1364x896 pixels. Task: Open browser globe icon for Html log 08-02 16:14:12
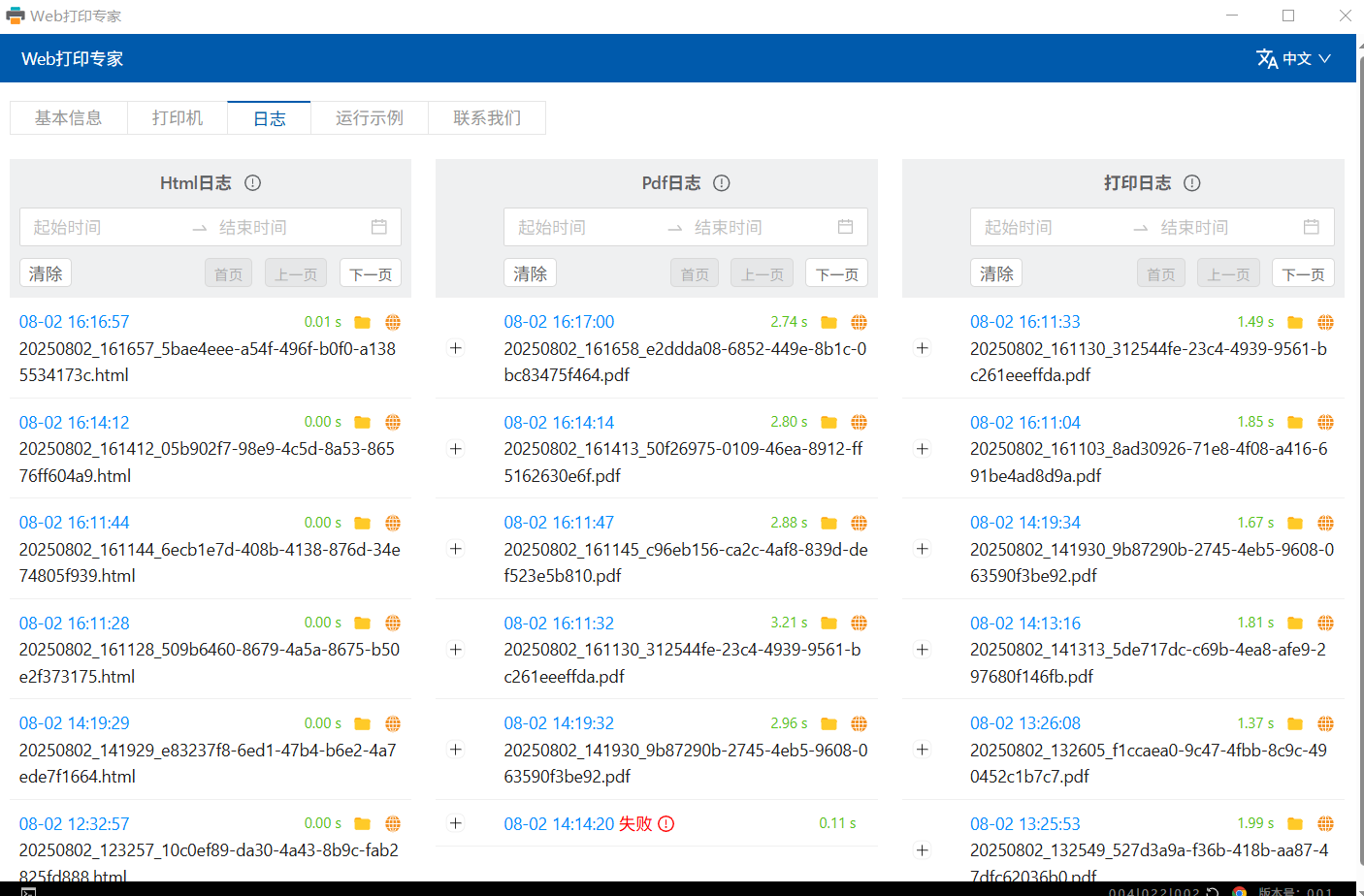pos(393,423)
